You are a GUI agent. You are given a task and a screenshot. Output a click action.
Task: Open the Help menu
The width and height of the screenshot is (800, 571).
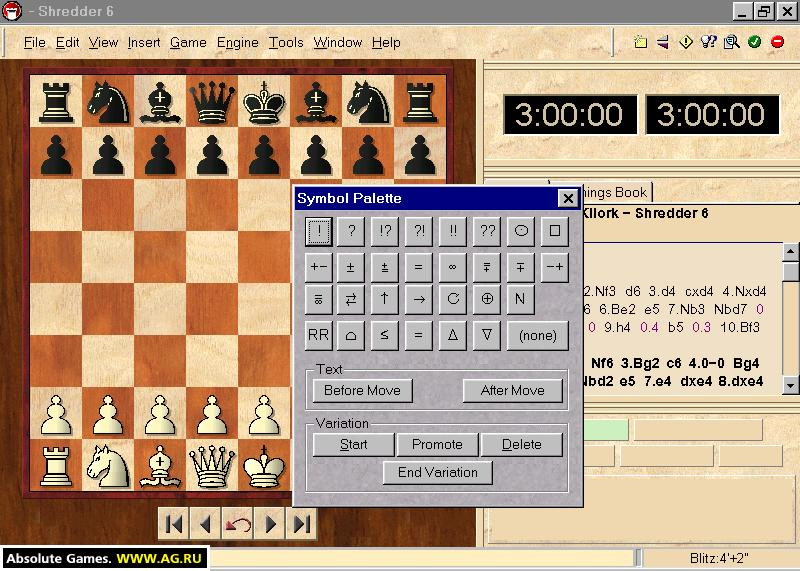(x=386, y=42)
